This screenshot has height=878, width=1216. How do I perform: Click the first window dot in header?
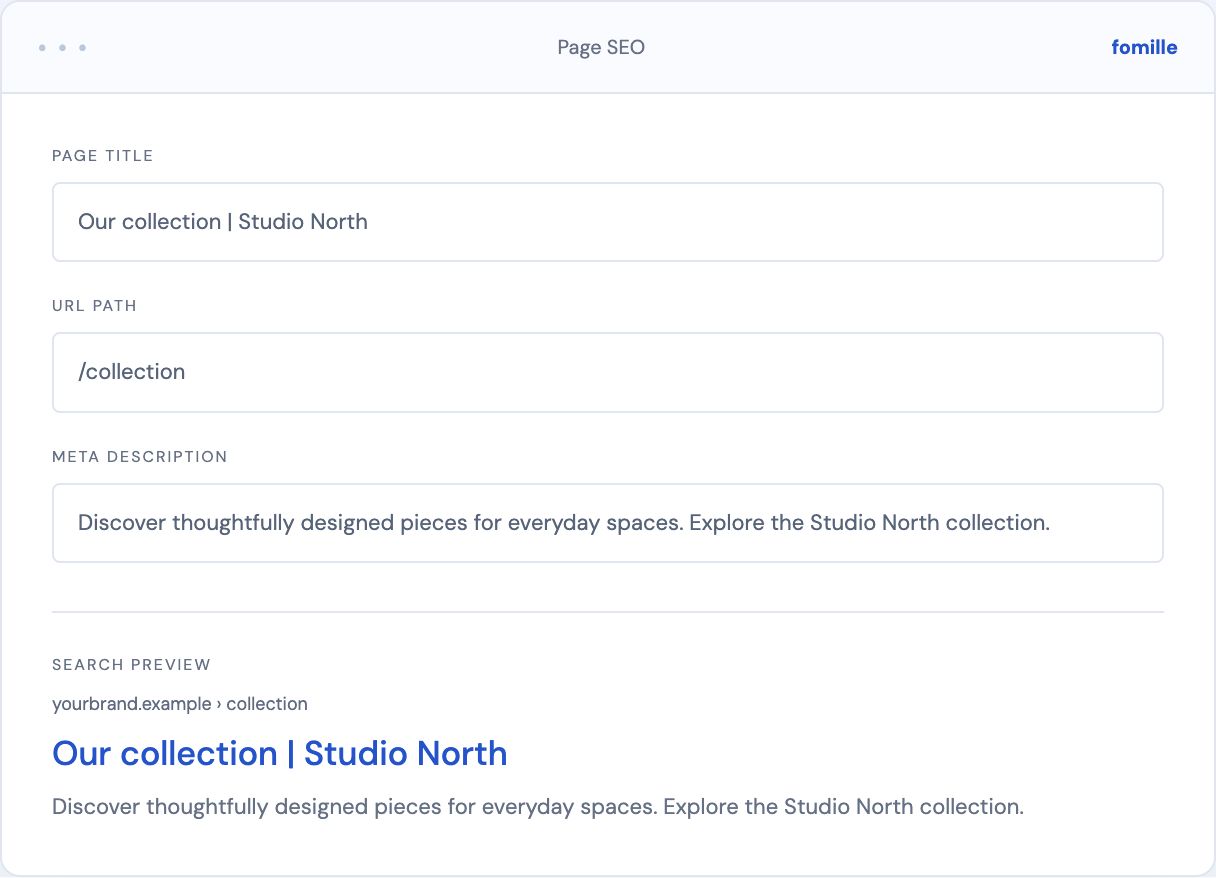42,48
